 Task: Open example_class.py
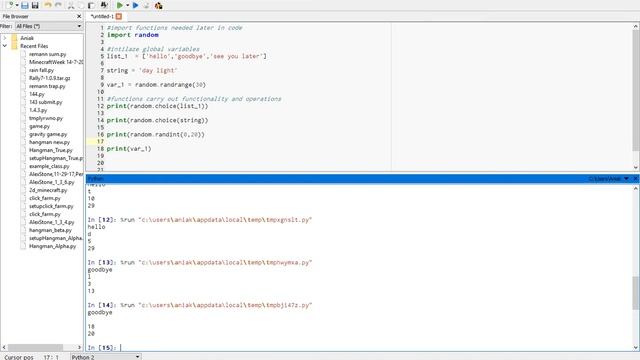49,166
